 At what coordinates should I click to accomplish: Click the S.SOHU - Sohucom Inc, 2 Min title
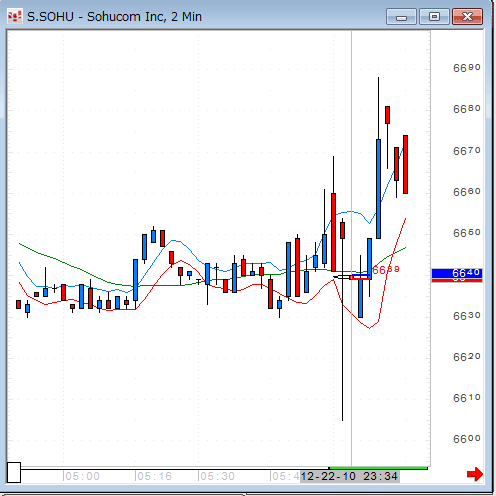pos(114,17)
